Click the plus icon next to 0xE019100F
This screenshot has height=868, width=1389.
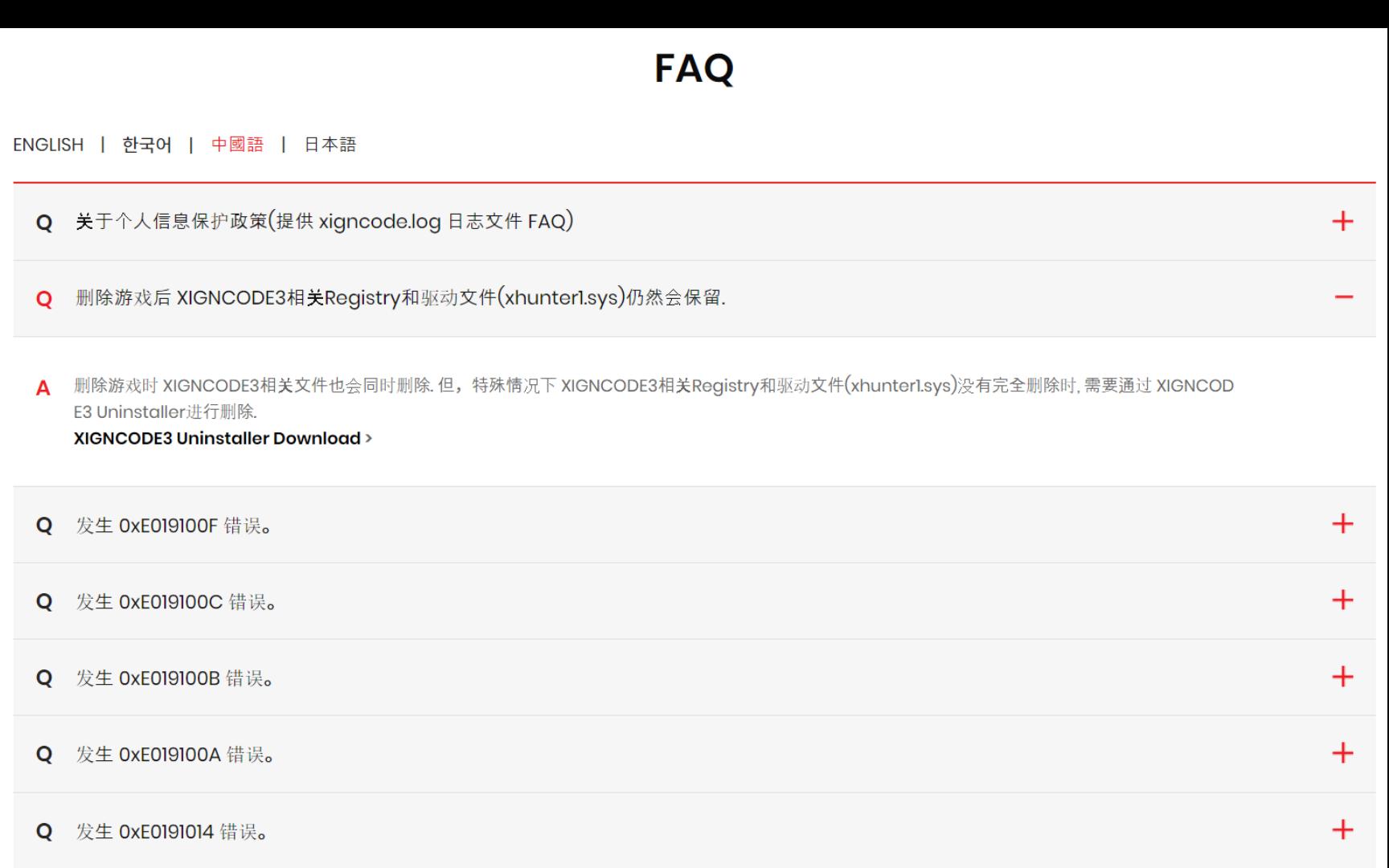point(1341,525)
